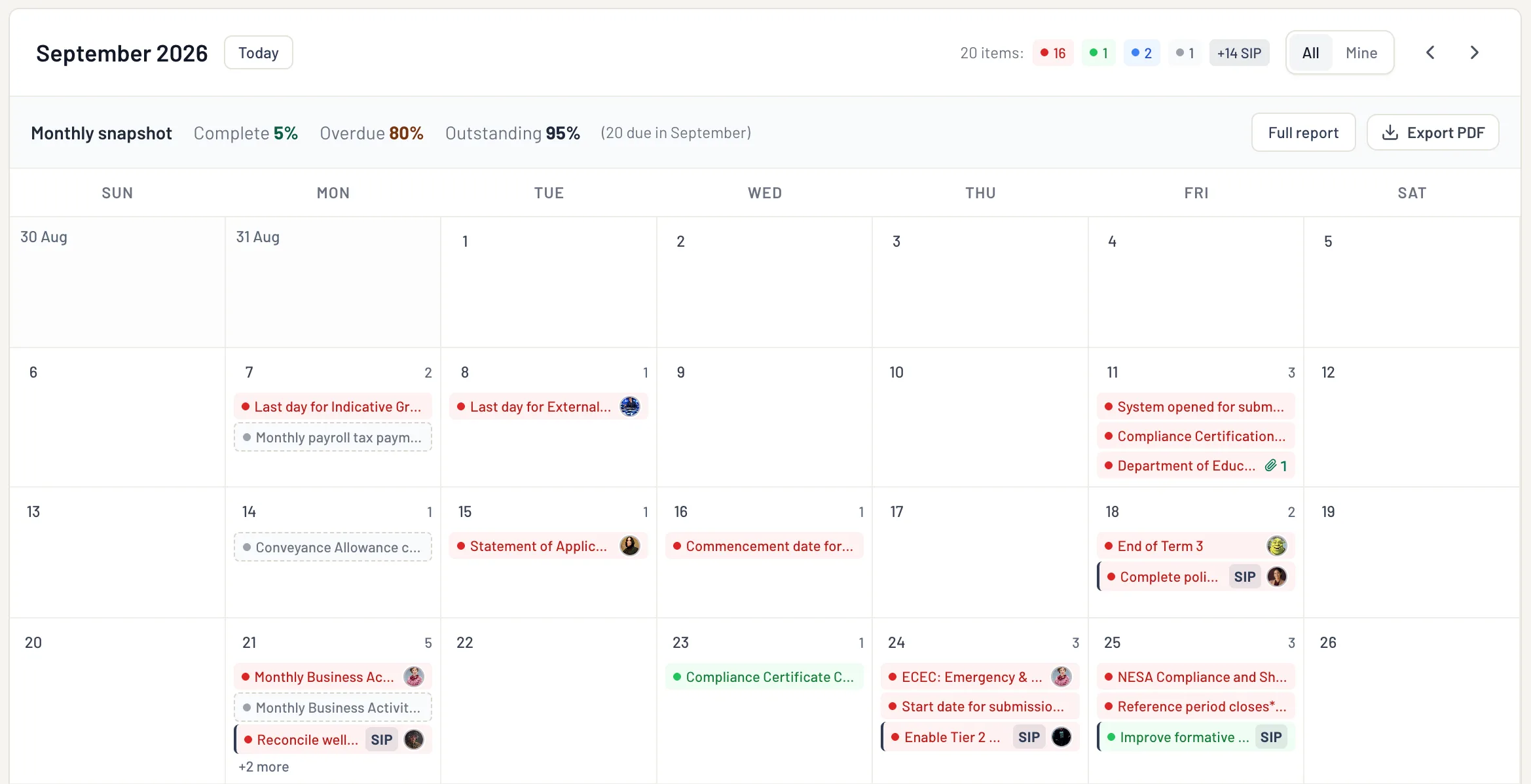
Task: Switch filter to Mine items
Action: pos(1361,53)
